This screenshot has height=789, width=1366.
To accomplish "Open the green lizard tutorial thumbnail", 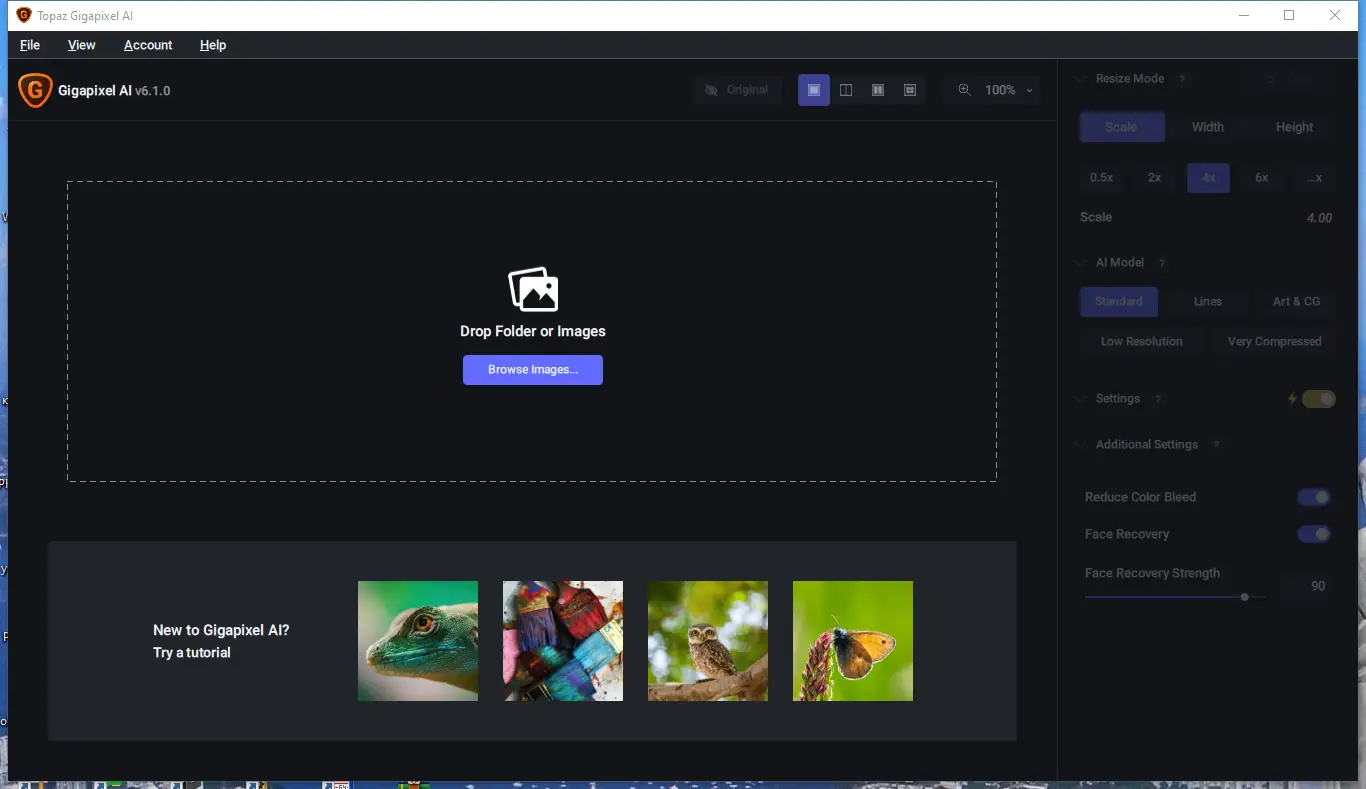I will (418, 641).
